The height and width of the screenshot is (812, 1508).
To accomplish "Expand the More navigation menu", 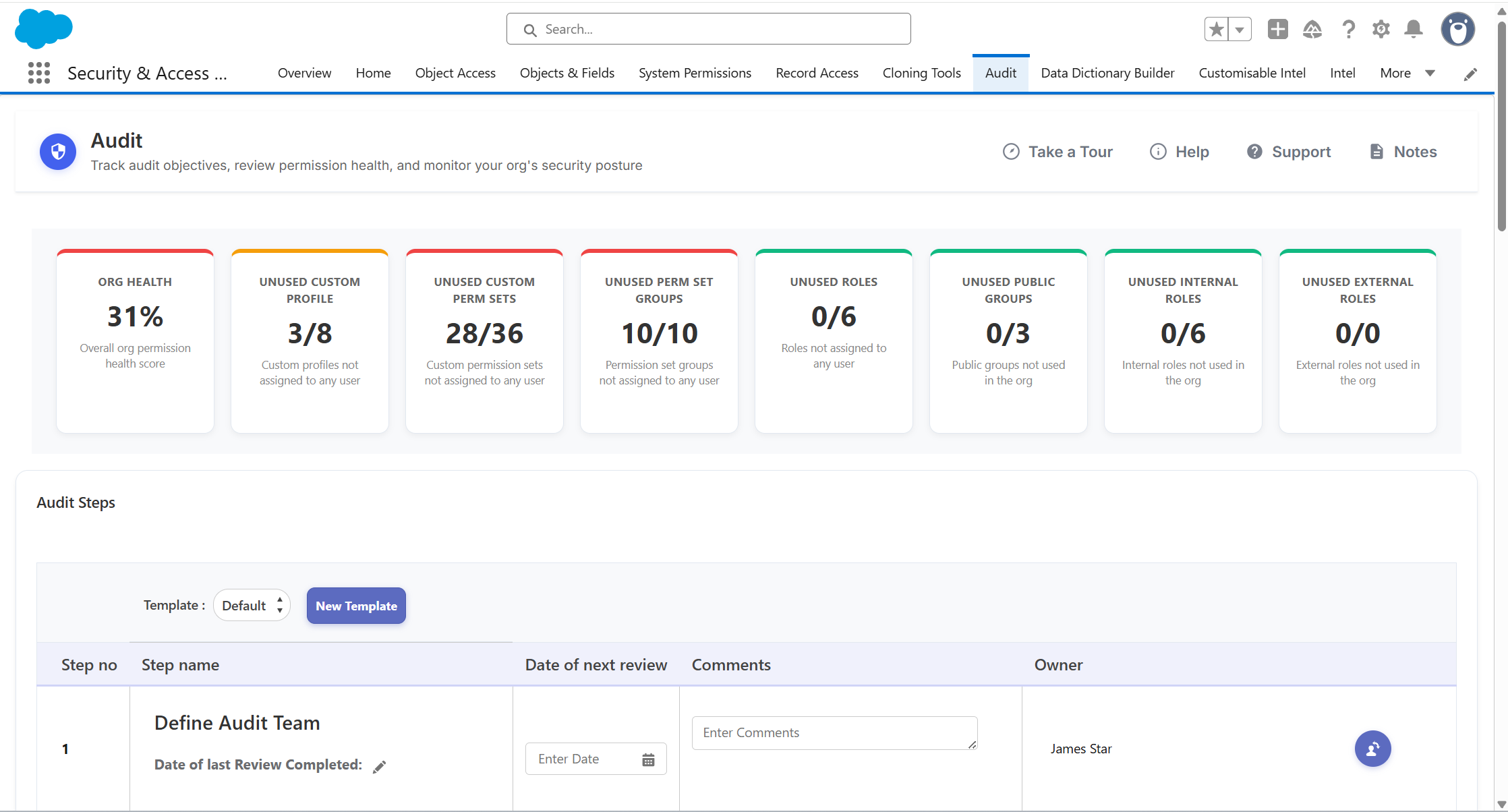I will (1408, 73).
